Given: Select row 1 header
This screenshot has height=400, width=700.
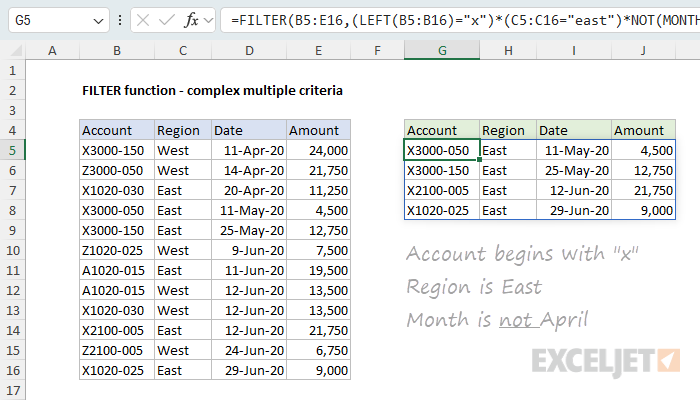Looking at the screenshot, I should point(12,71).
